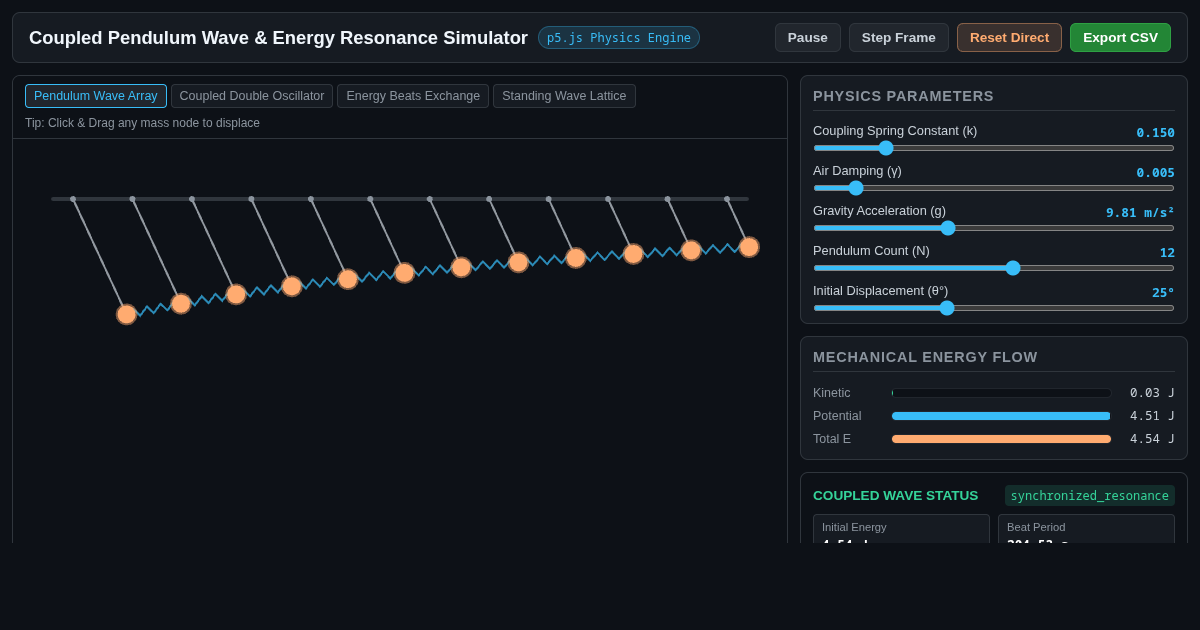The image size is (1200, 630).
Task: Adjust the Air Damping slider
Action: click(x=994, y=188)
